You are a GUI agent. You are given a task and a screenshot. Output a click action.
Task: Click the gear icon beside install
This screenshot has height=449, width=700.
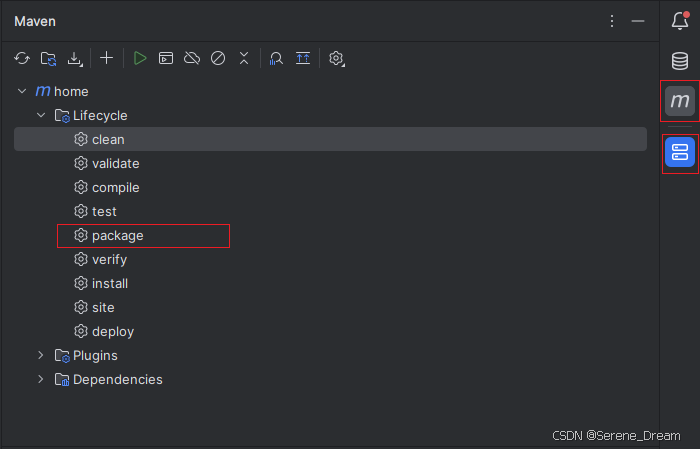81,283
